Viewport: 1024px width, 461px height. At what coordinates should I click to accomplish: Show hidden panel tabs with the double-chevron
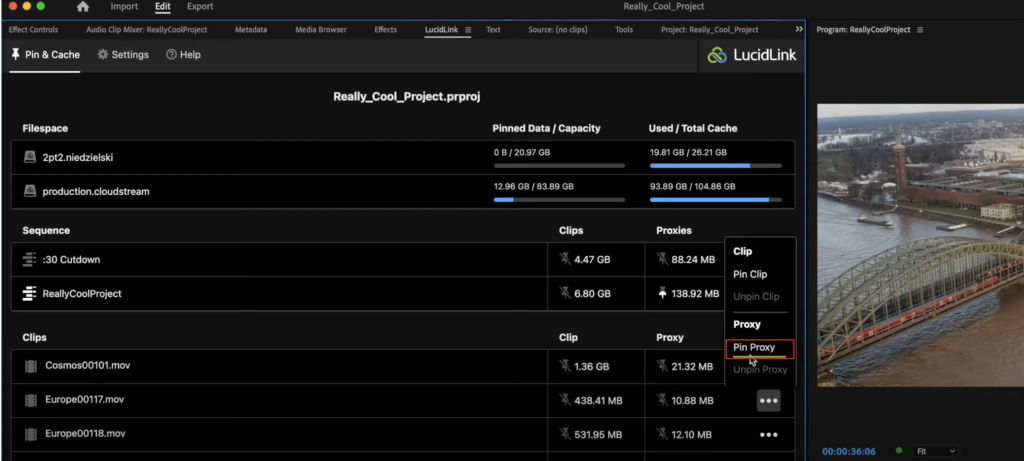tap(799, 29)
